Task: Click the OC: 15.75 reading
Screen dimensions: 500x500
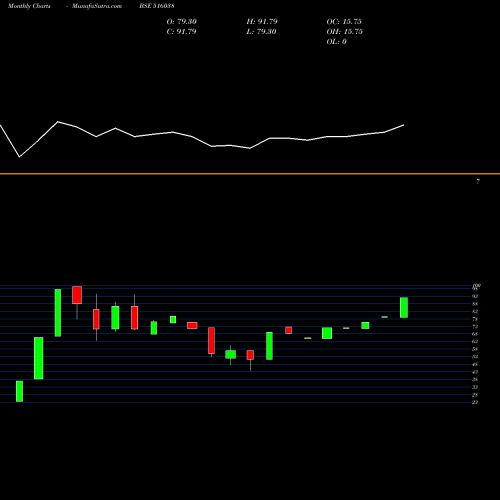Action: tap(344, 22)
